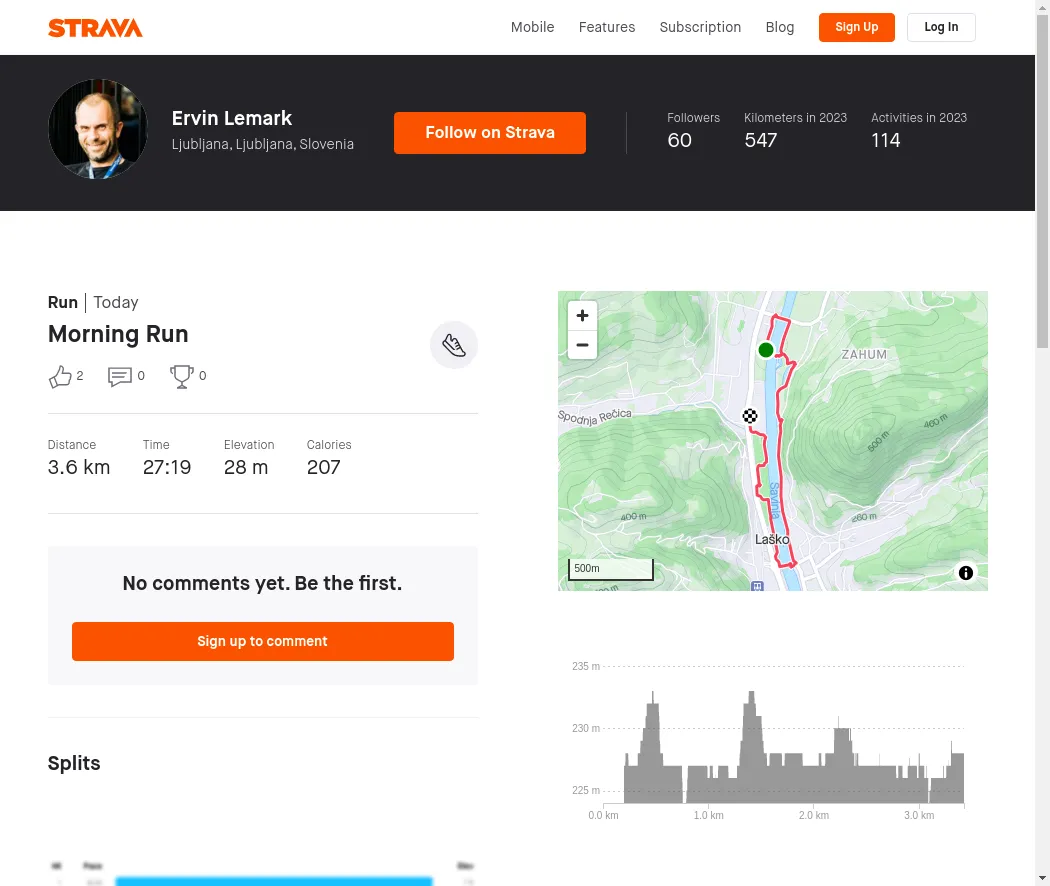This screenshot has height=886, width=1050.
Task: Click the kudos thumbs-up icon
Action: pyautogui.click(x=60, y=376)
